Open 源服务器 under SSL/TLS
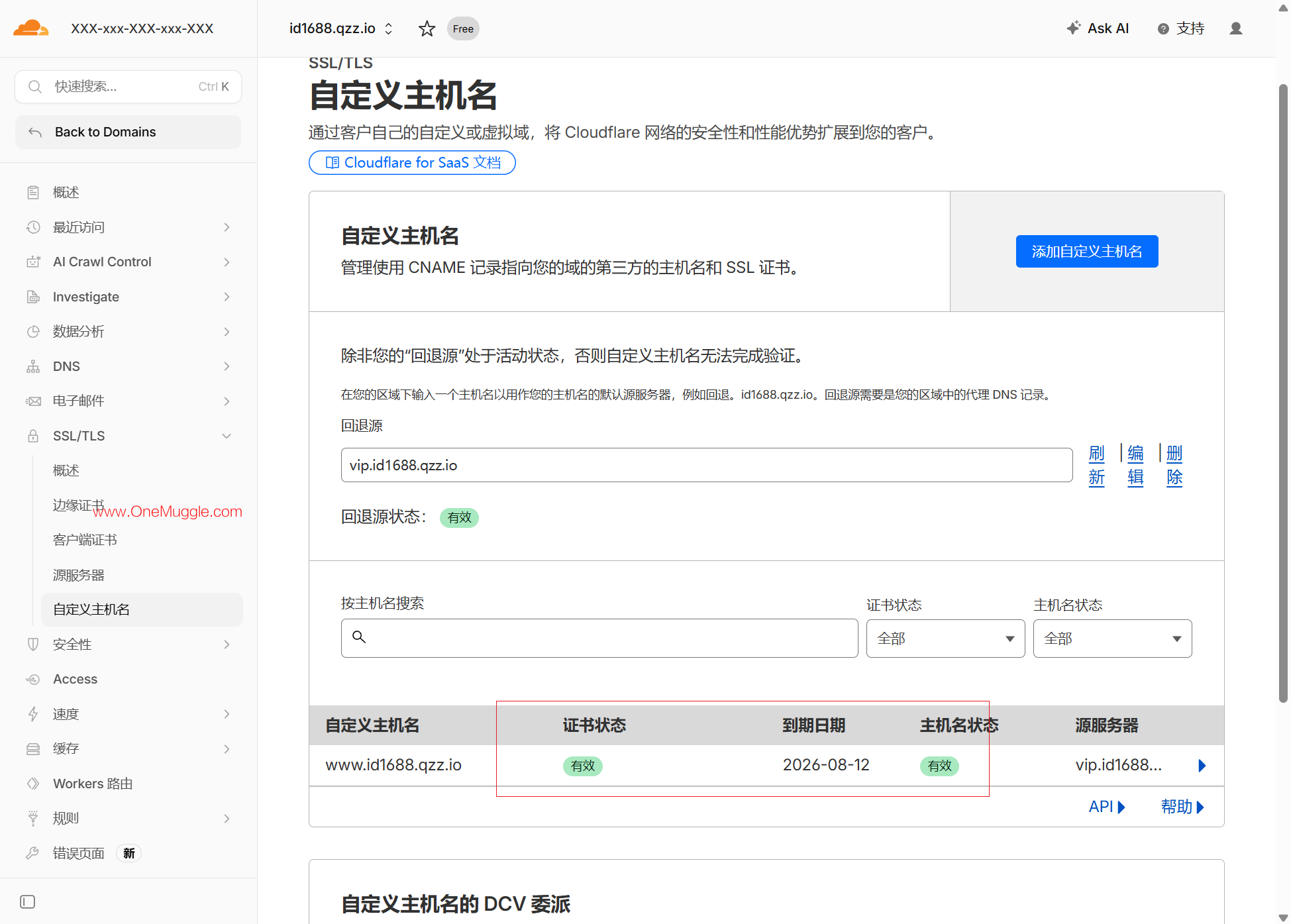1291x924 pixels. coord(79,575)
